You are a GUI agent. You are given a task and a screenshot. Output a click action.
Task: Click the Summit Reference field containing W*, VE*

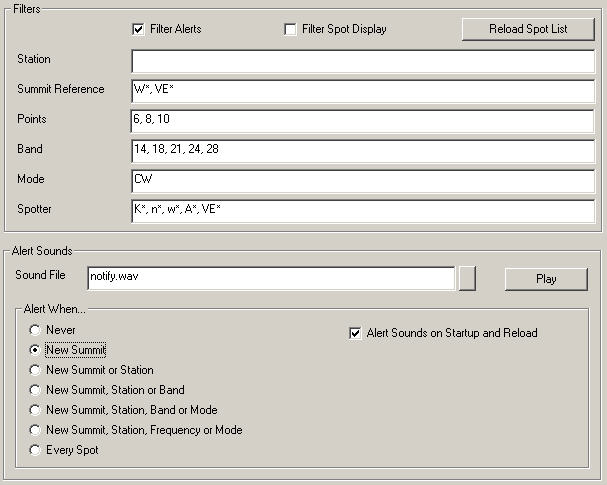(x=363, y=91)
